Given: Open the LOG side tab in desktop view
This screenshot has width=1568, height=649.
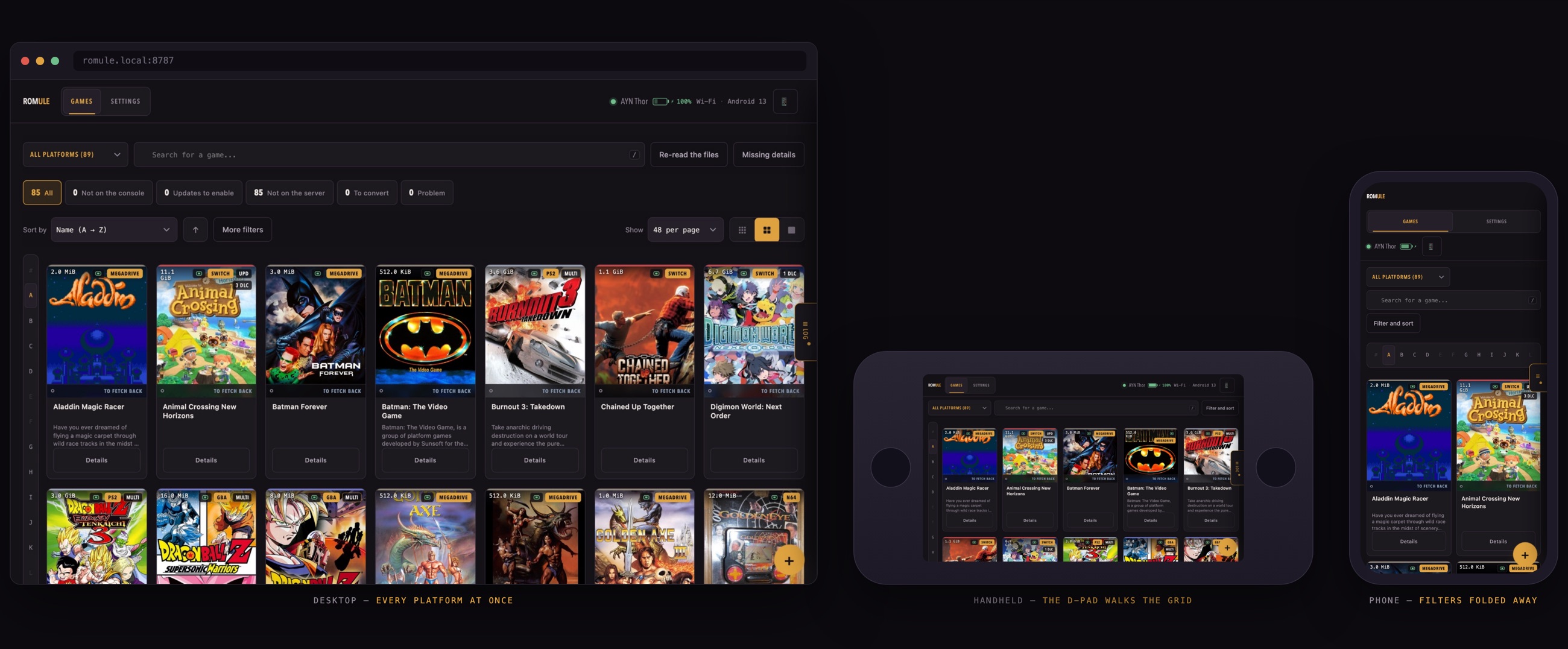Looking at the screenshot, I should (806, 332).
